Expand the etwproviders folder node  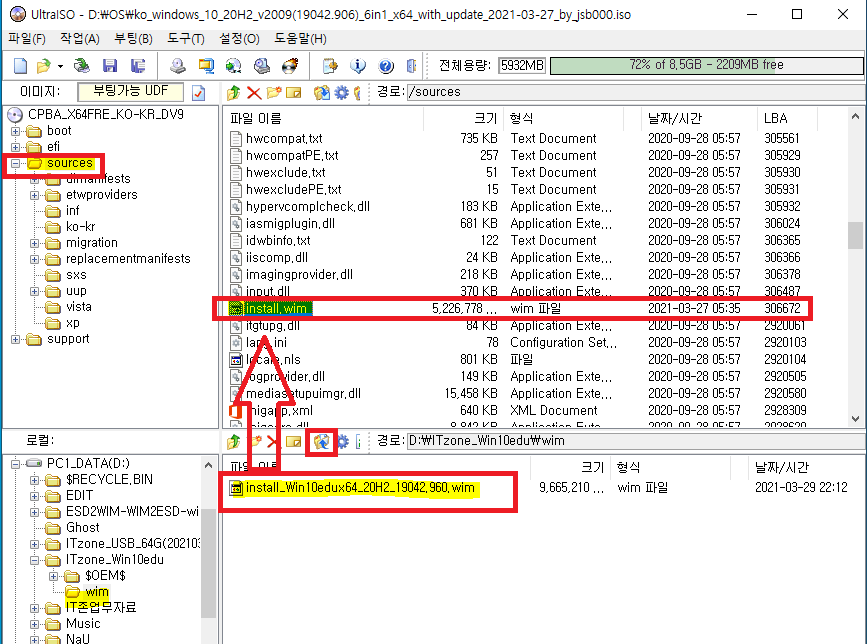(x=34, y=195)
